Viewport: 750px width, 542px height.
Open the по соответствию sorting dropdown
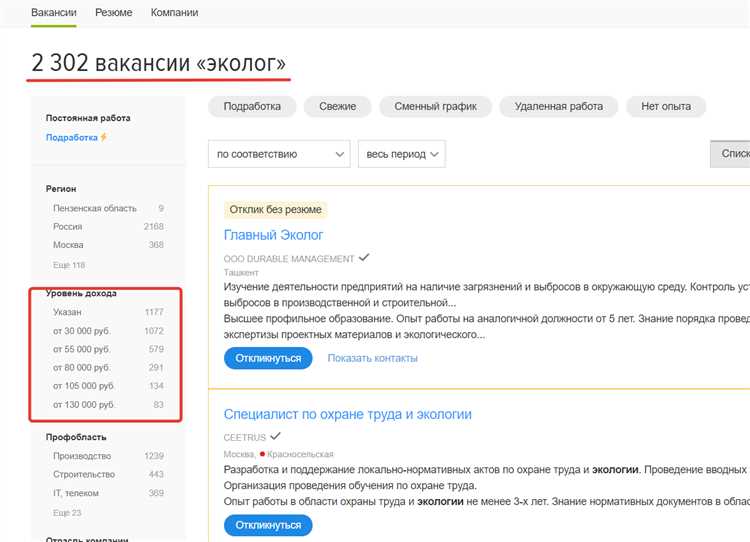point(279,154)
